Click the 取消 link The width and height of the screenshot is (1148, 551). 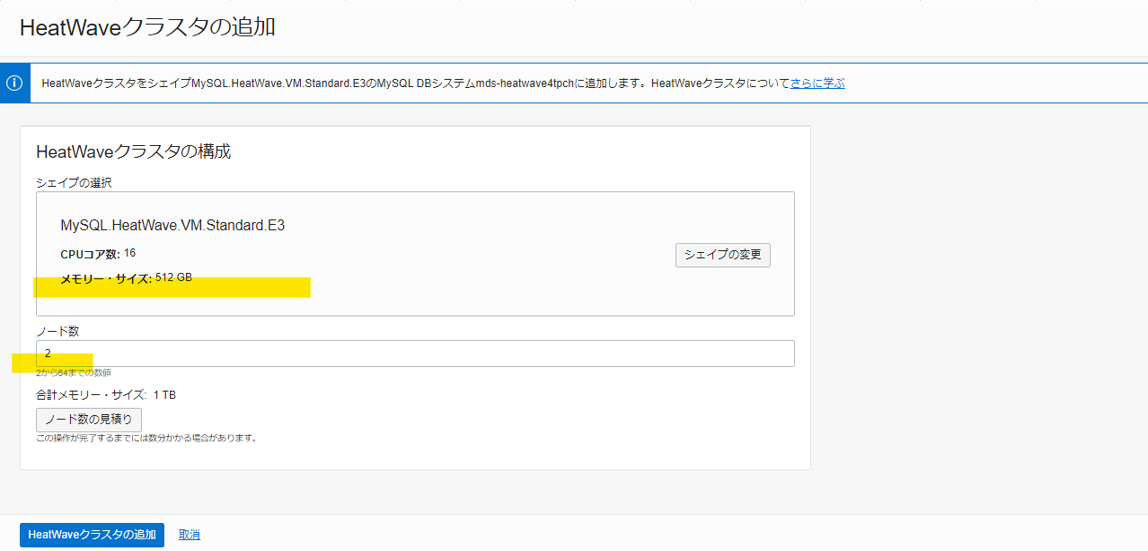coord(190,535)
